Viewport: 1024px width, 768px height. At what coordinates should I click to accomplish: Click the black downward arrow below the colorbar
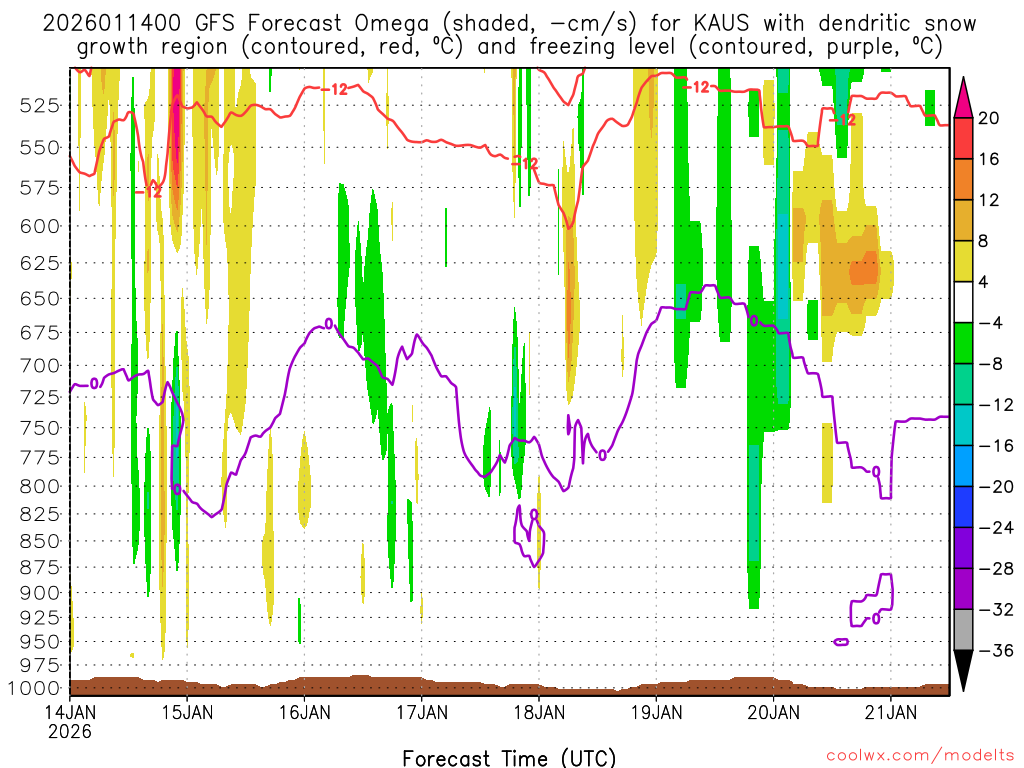pyautogui.click(x=963, y=671)
